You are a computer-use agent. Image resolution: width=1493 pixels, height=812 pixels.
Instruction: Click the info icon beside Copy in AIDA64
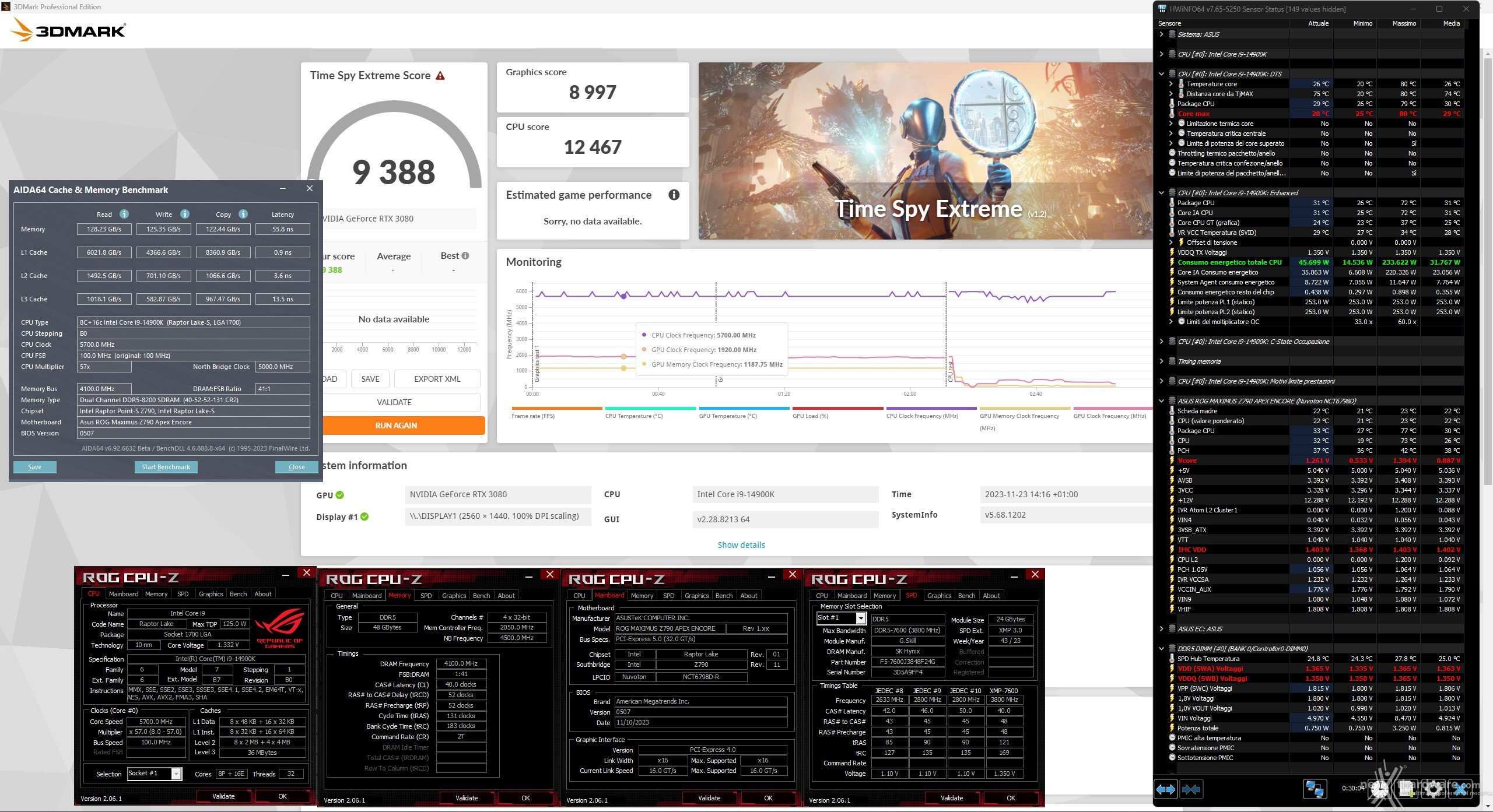[x=243, y=214]
